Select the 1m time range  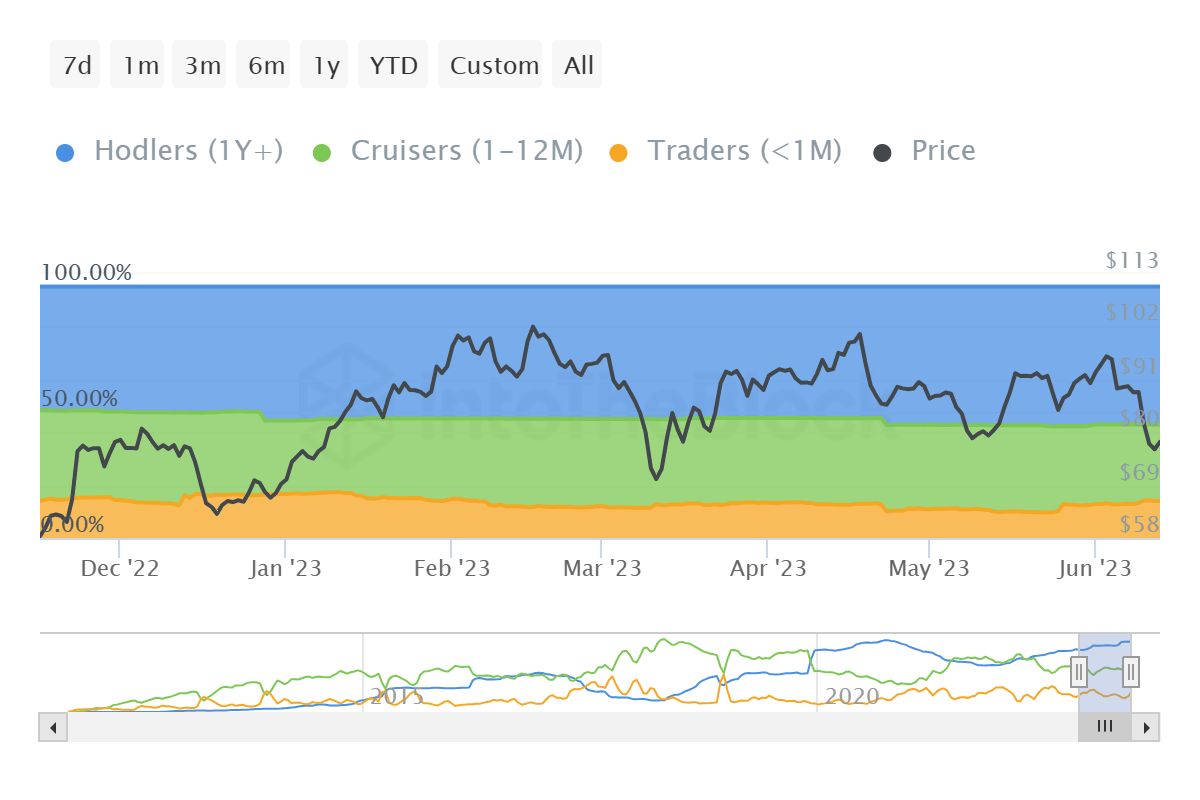point(137,64)
